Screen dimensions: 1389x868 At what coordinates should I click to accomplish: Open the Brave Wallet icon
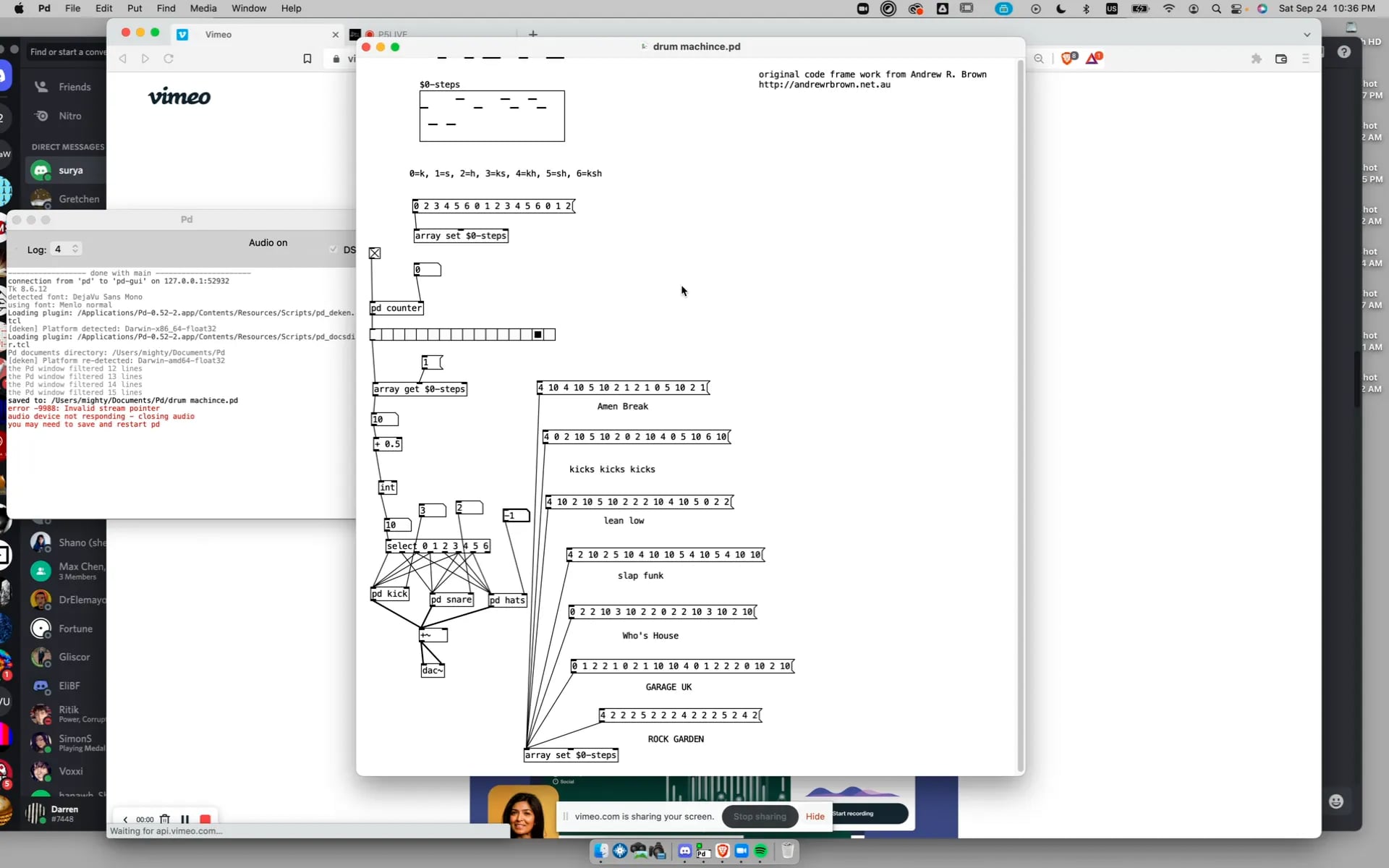[1281, 59]
